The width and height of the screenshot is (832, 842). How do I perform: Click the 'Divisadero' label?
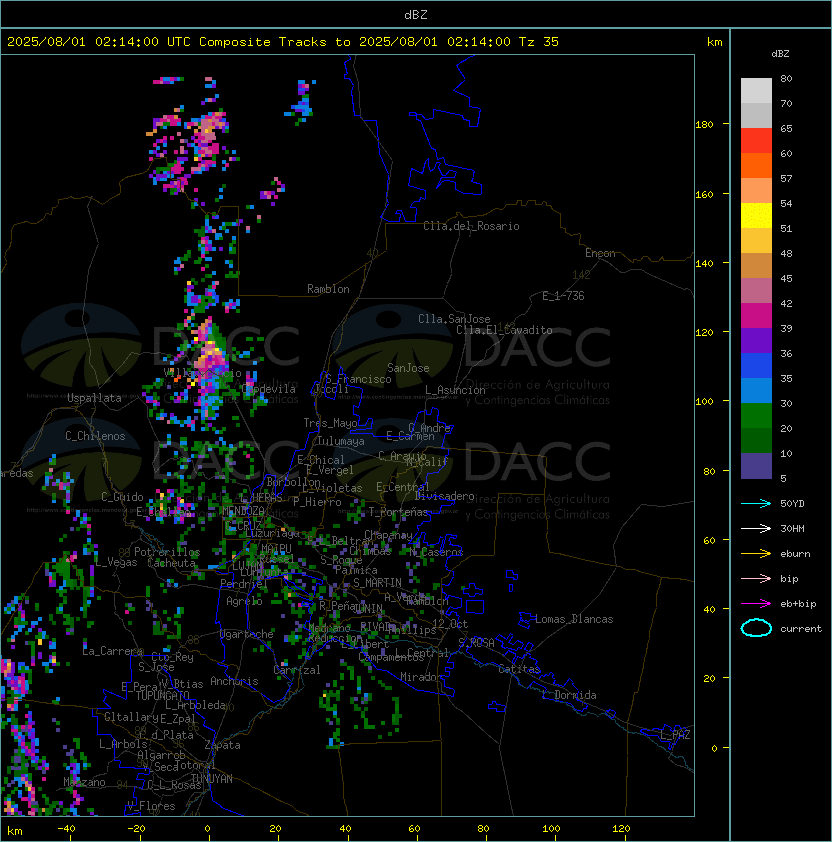point(444,496)
